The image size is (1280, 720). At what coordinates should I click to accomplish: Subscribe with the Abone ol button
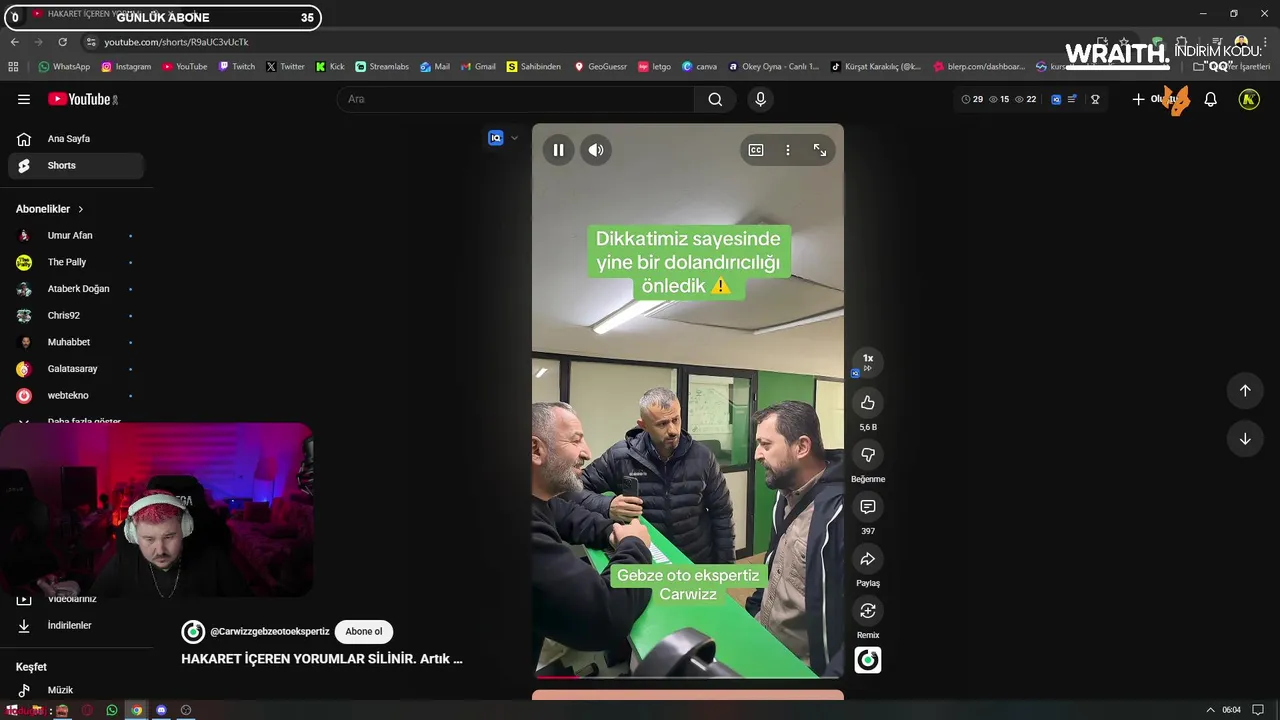[364, 632]
